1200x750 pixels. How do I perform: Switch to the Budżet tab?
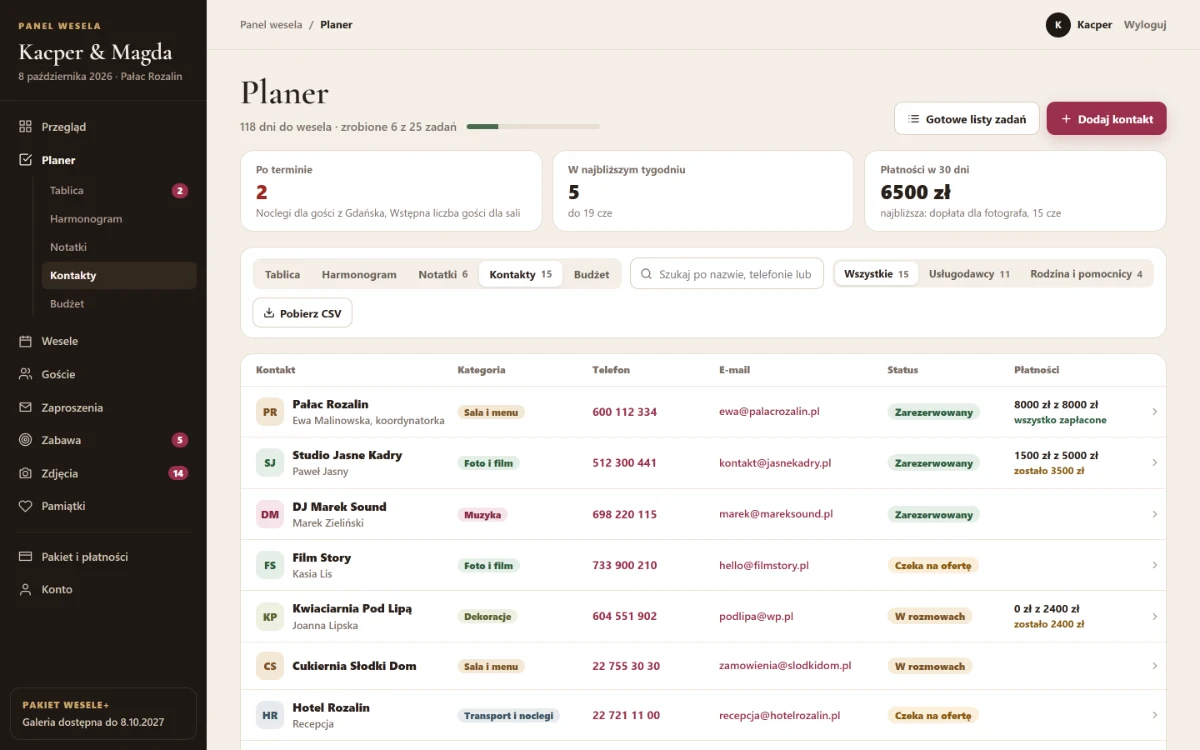click(x=592, y=274)
